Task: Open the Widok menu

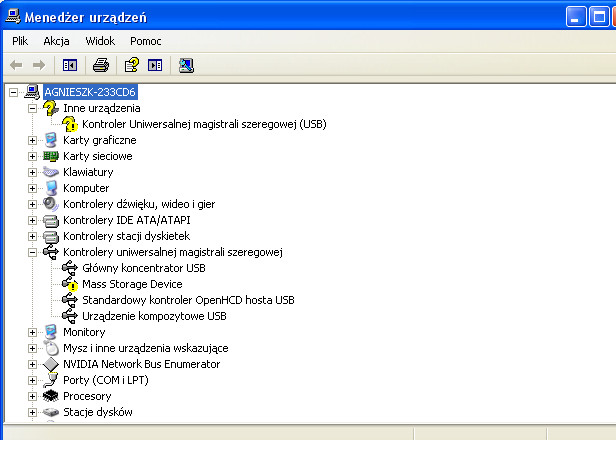Action: click(100, 41)
